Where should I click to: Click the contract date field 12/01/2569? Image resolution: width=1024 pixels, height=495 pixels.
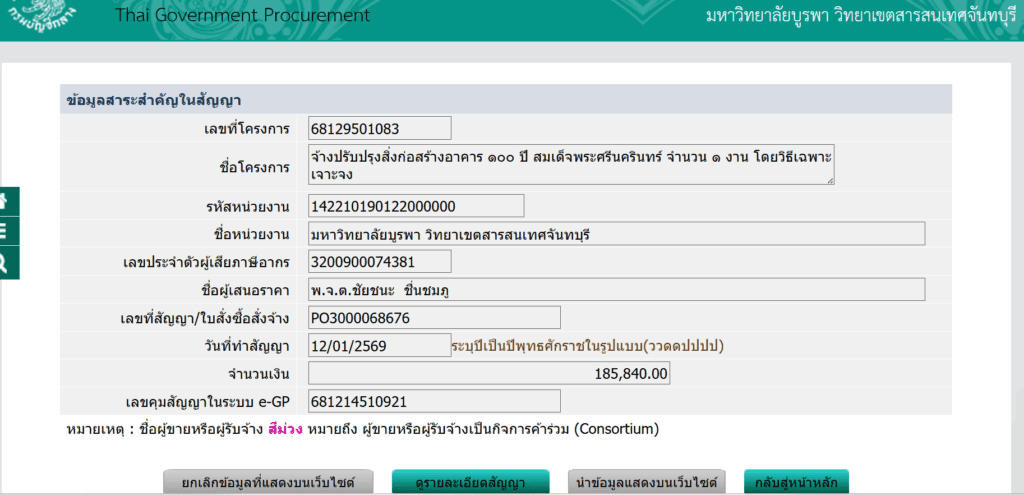[379, 346]
